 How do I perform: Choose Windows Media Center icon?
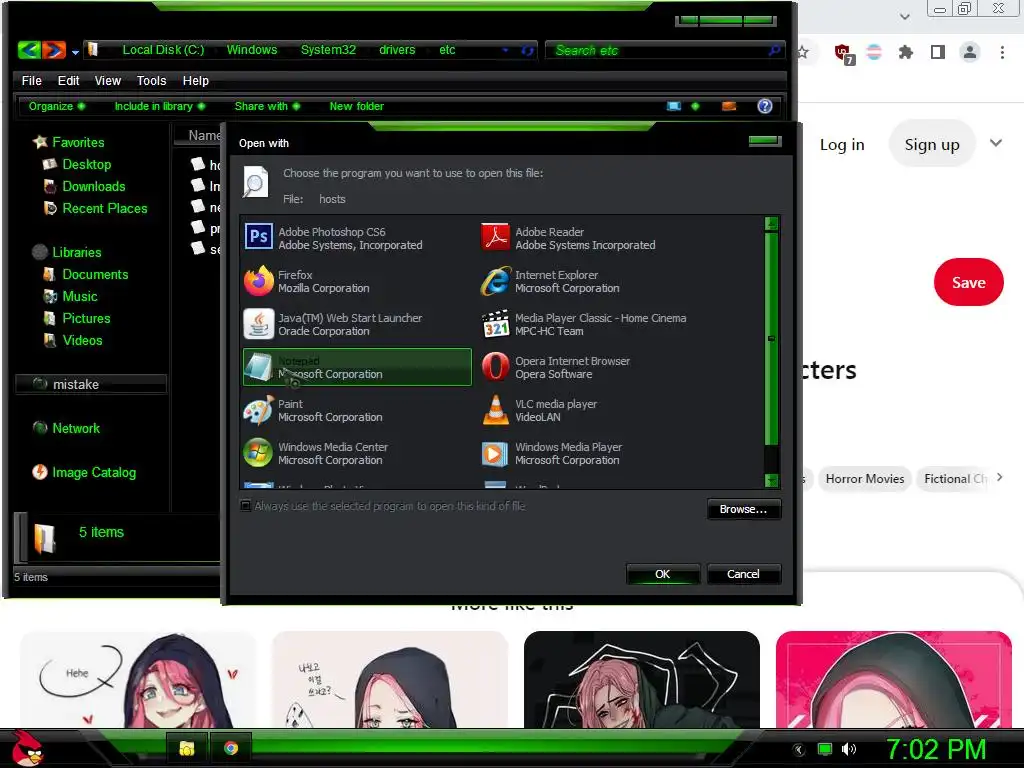[x=259, y=453]
